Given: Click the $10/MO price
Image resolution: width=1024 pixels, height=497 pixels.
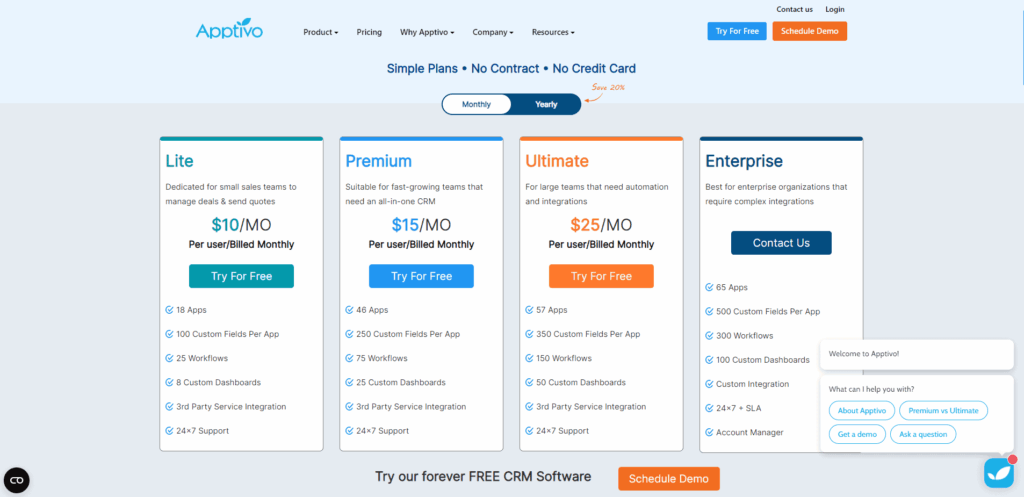Looking at the screenshot, I should 242,225.
